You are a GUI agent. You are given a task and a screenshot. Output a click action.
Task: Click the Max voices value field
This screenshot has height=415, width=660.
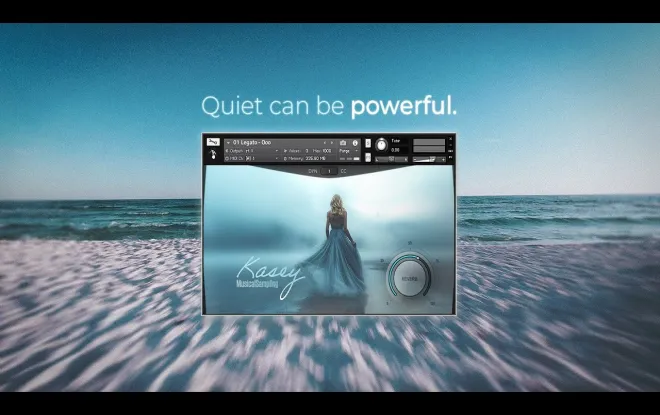pos(327,151)
